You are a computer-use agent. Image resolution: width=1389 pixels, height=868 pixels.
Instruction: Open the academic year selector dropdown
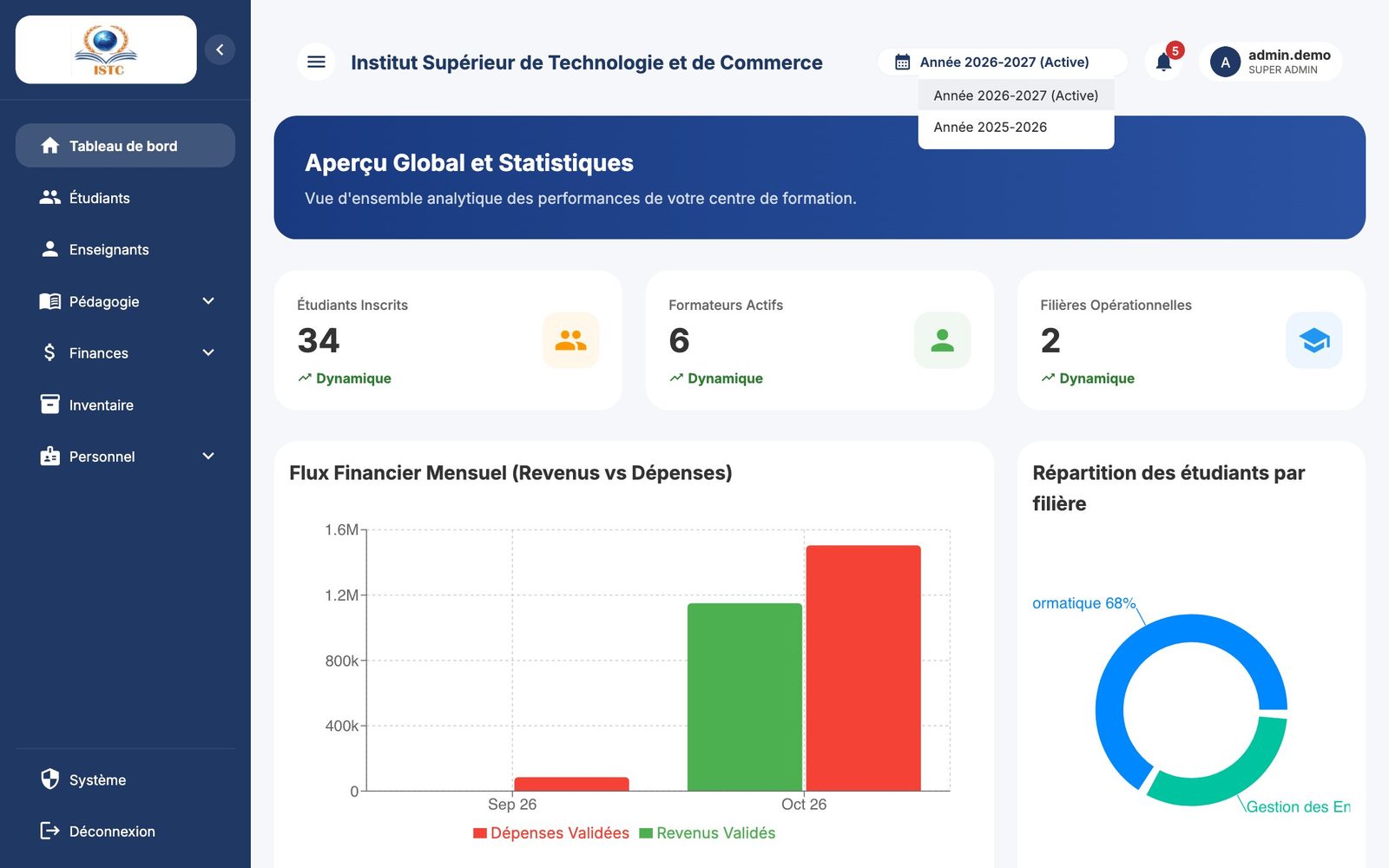(1003, 62)
